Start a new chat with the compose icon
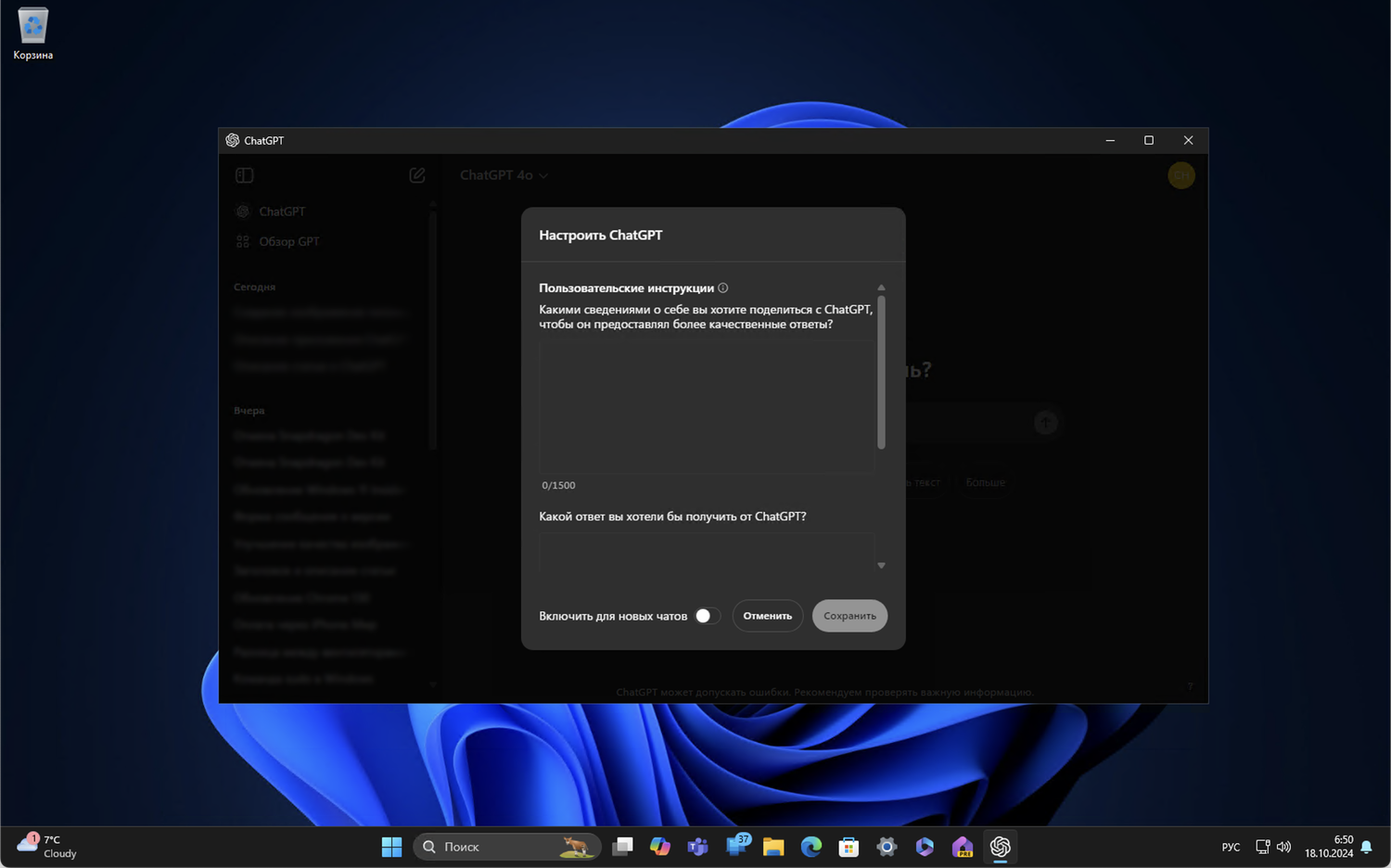1391x868 pixels. pyautogui.click(x=417, y=175)
